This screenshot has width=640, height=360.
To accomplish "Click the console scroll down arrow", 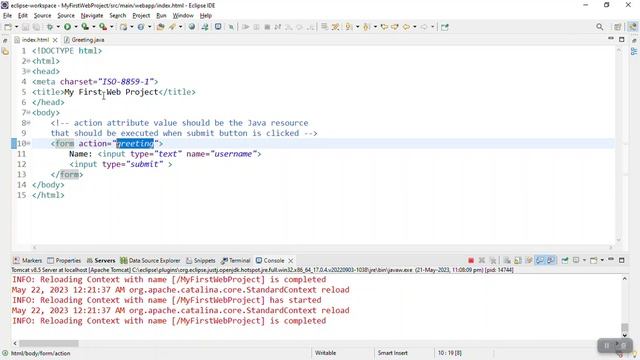I will click(x=624, y=336).
